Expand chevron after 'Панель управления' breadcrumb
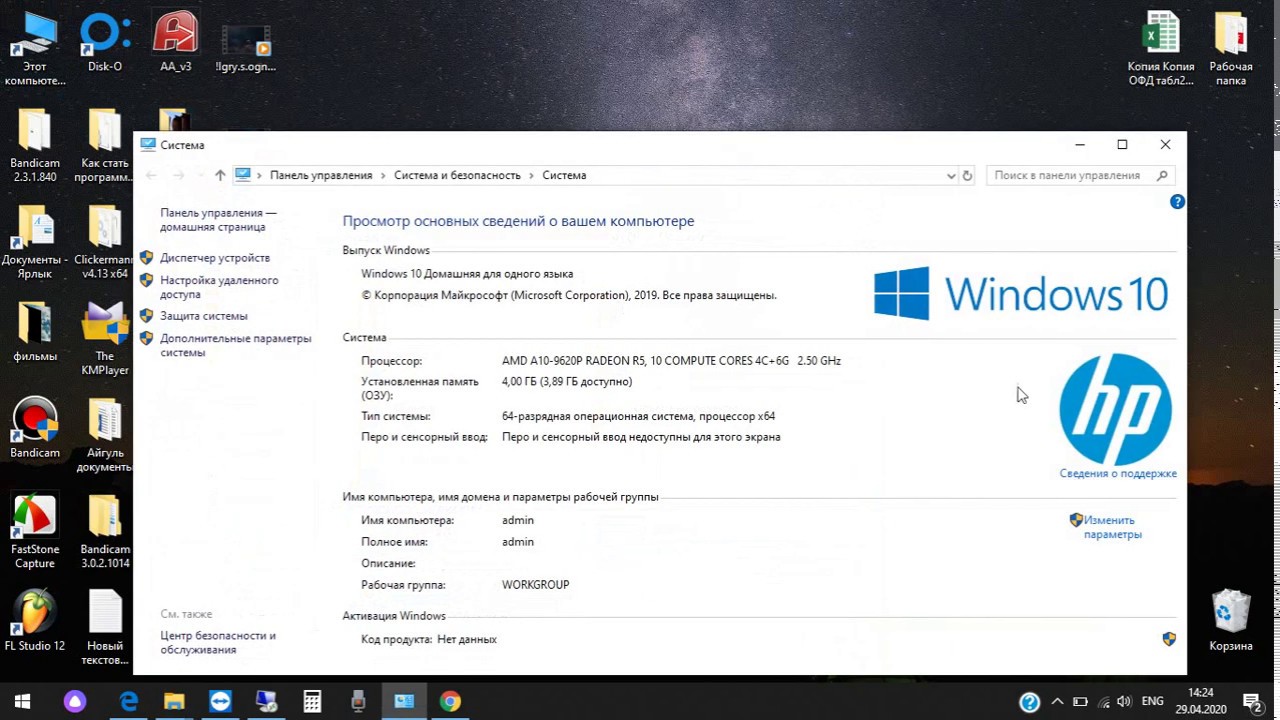 point(383,175)
